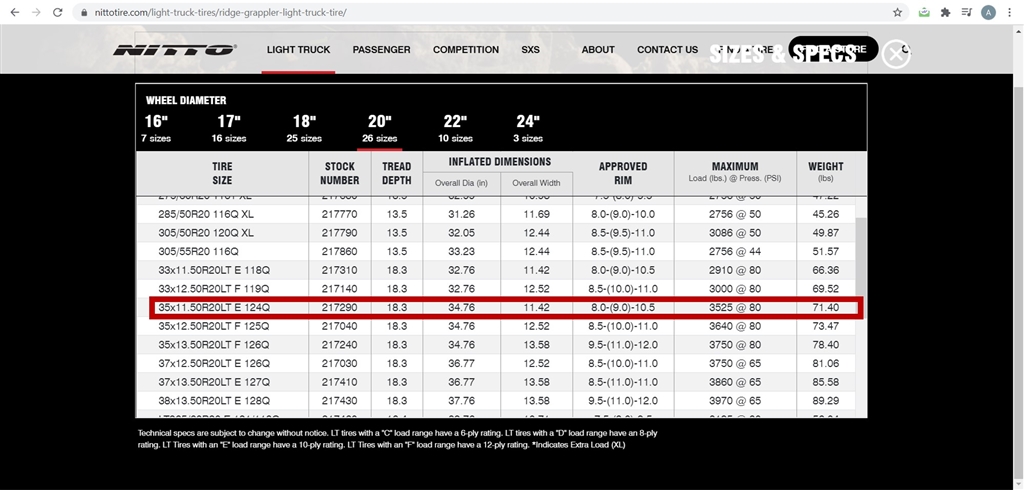
Task: Reload the Nitto tire page
Action: (x=57, y=12)
